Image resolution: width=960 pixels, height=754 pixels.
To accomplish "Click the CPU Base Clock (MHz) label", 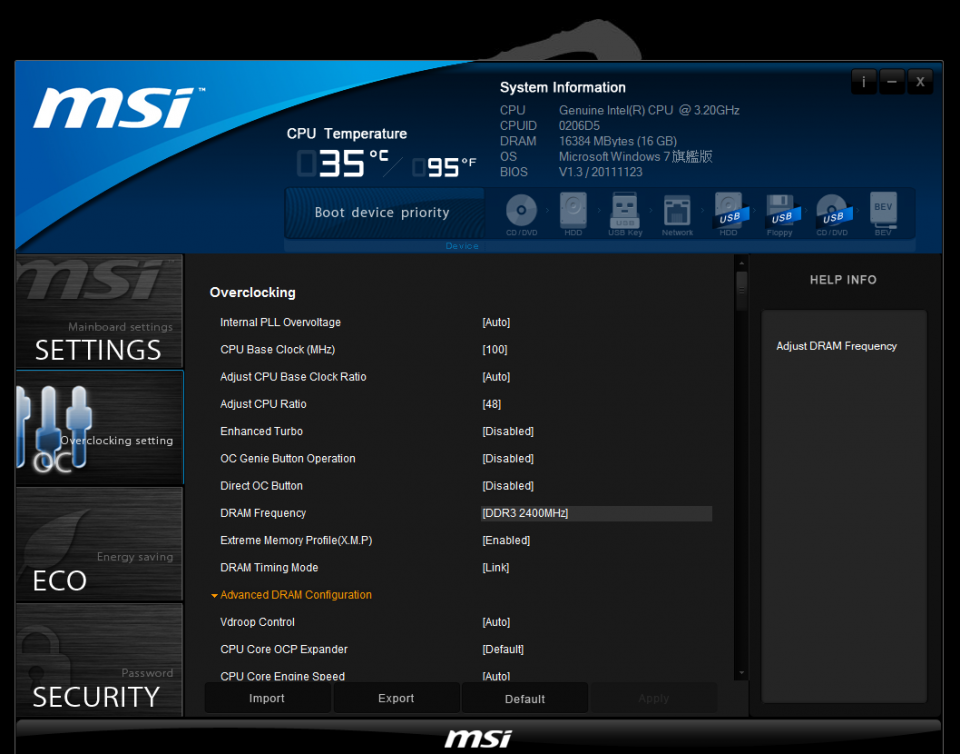I will 277,349.
